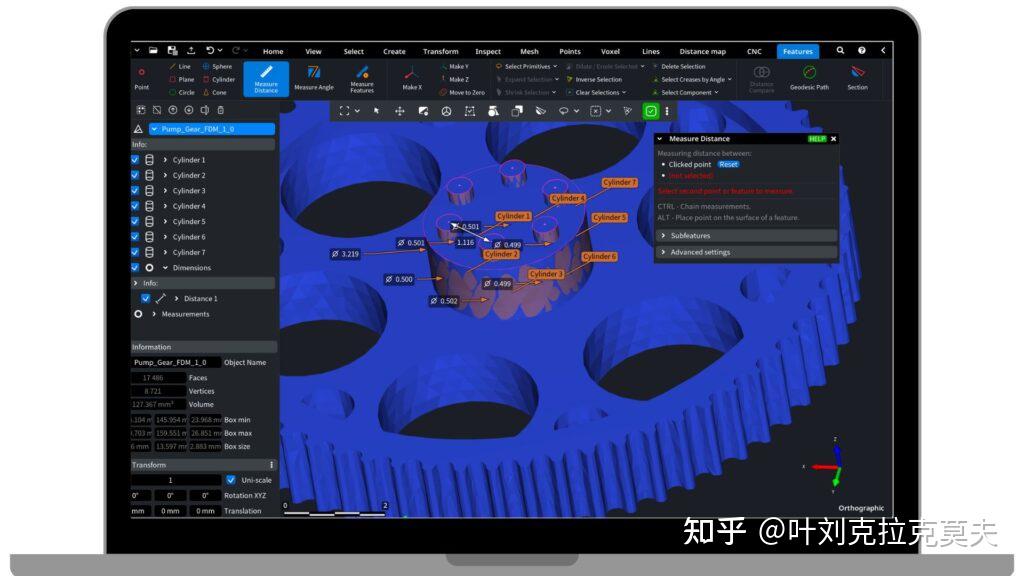1024x576 pixels.
Task: Open Select Primitives dropdown
Action: click(526, 67)
